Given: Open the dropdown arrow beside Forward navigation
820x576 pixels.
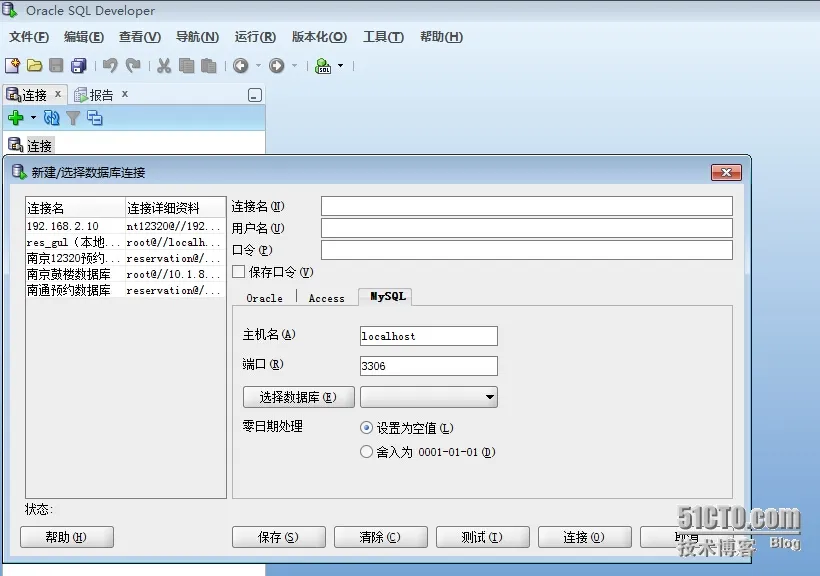Looking at the screenshot, I should click(294, 65).
